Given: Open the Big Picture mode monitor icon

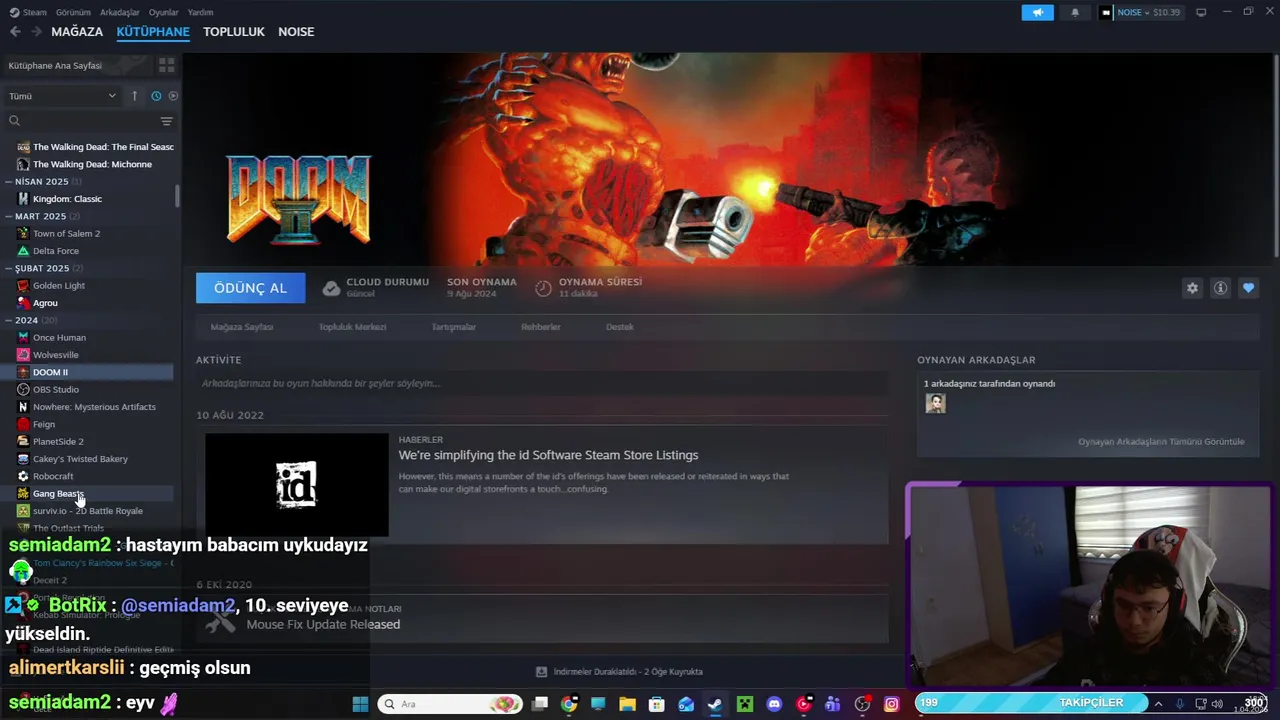Looking at the screenshot, I should tap(1201, 12).
